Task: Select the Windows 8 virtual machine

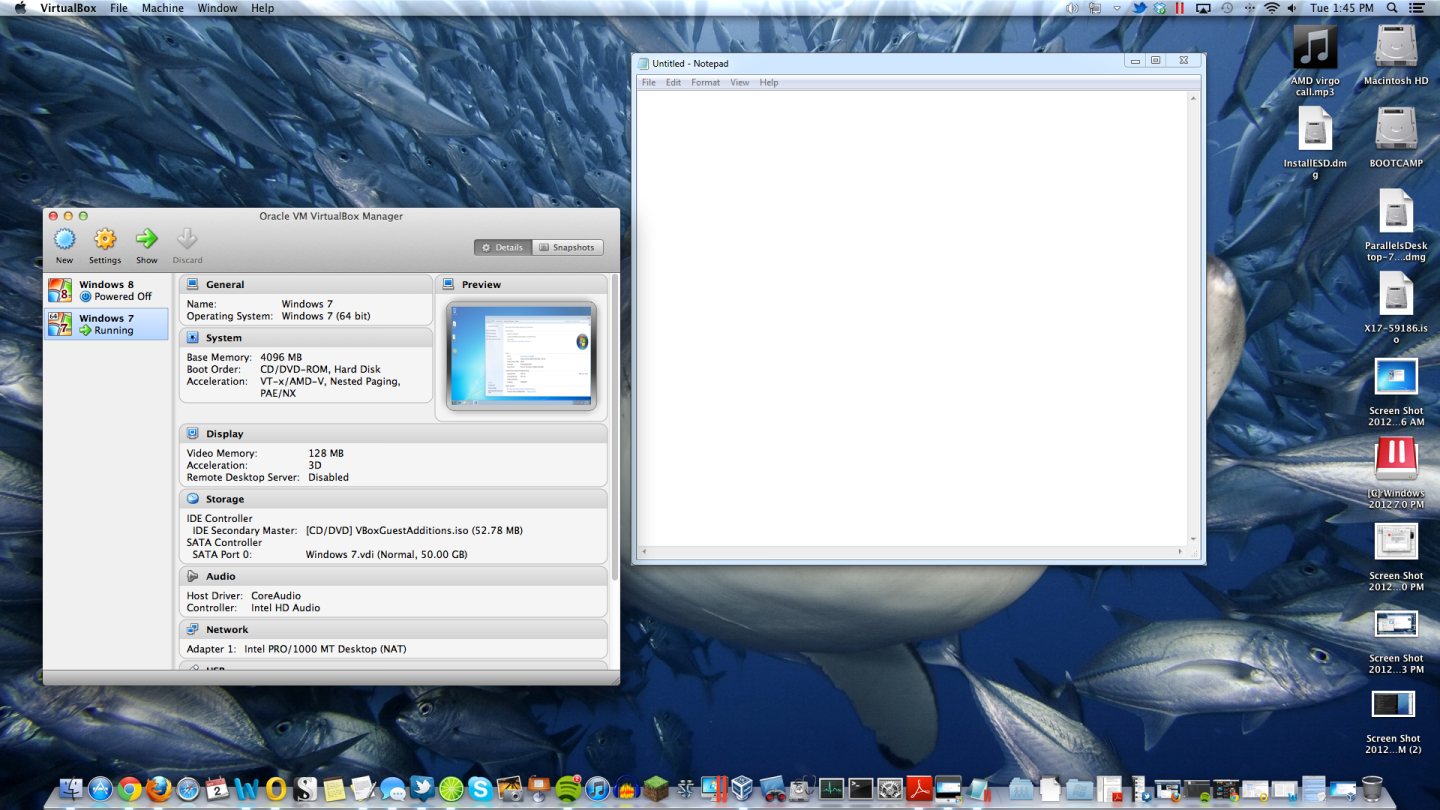Action: 105,289
